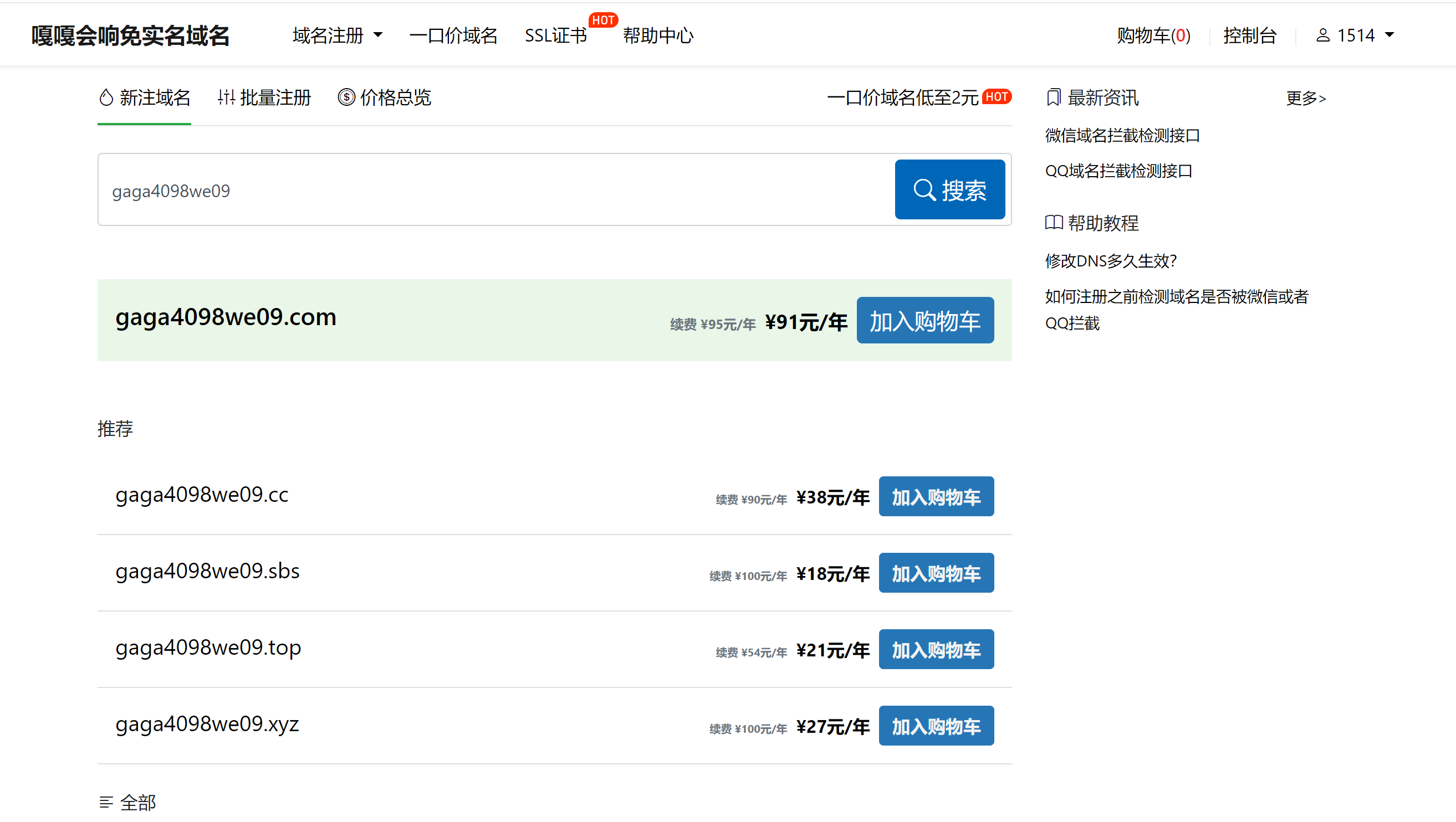Click the 搜索 search button
The width and height of the screenshot is (1456, 822).
click(x=950, y=189)
